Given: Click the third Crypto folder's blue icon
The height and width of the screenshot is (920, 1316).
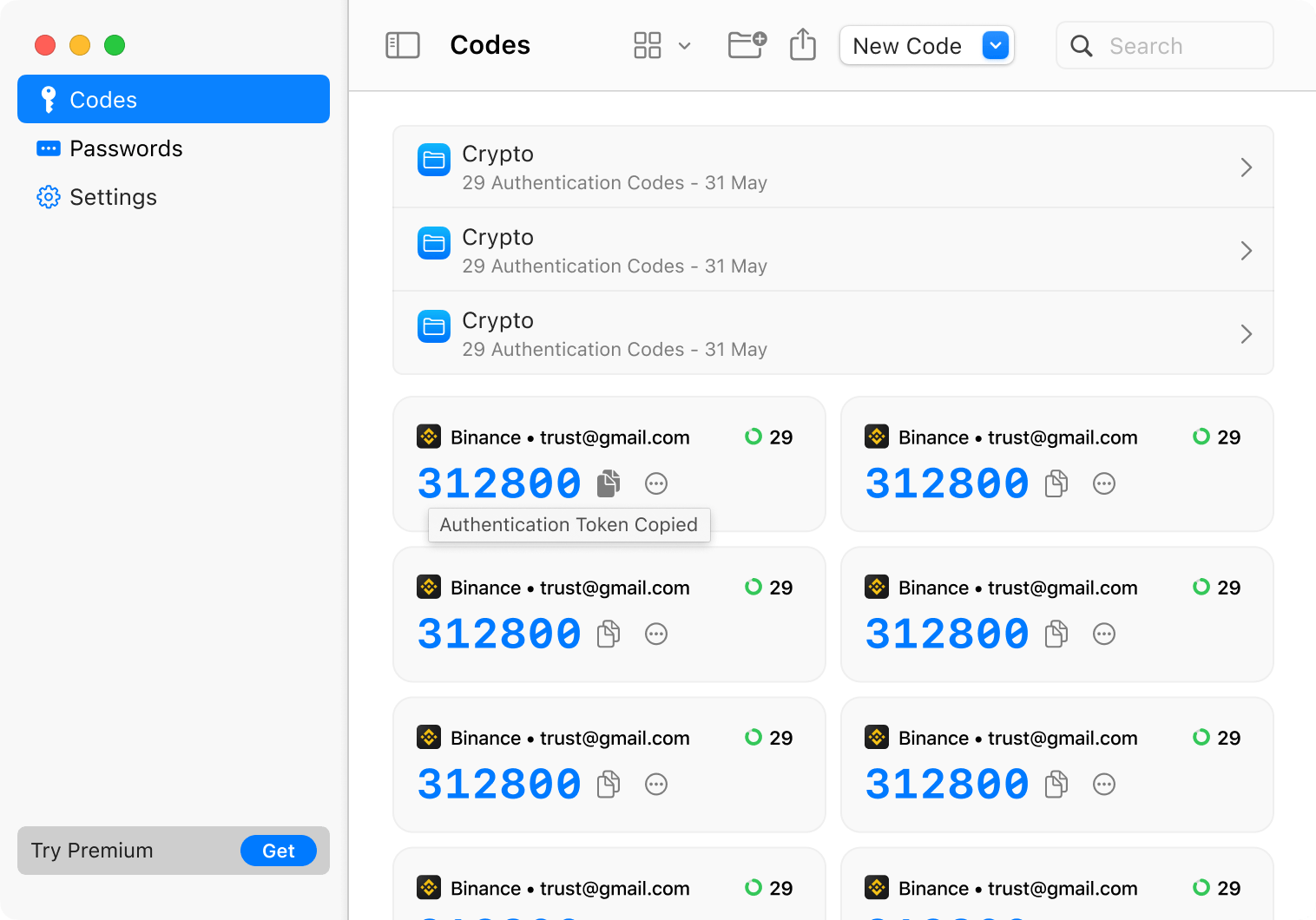Looking at the screenshot, I should 434,326.
